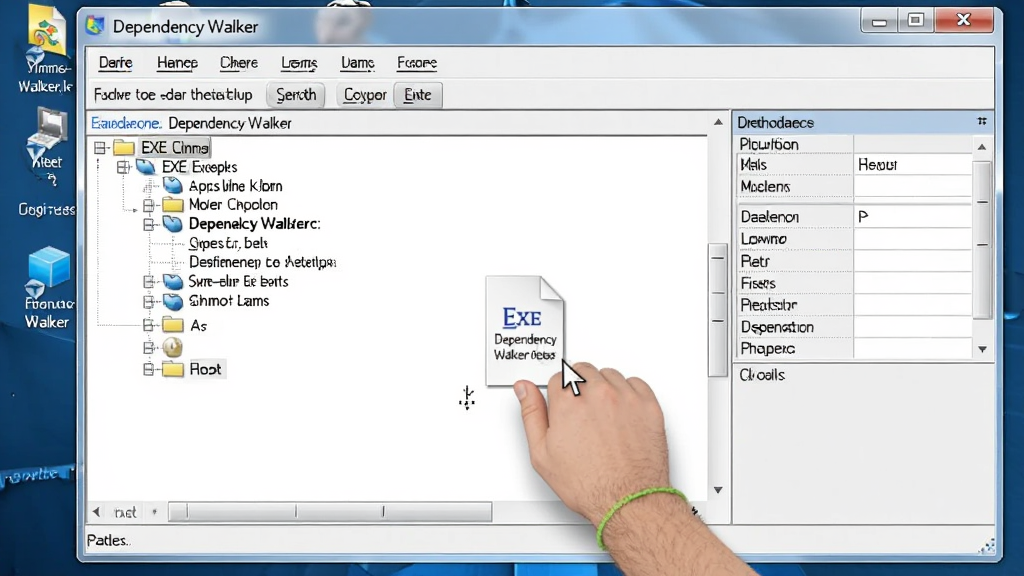Image resolution: width=1024 pixels, height=576 pixels.
Task: Expand the Shmot Lams node
Action: (148, 301)
